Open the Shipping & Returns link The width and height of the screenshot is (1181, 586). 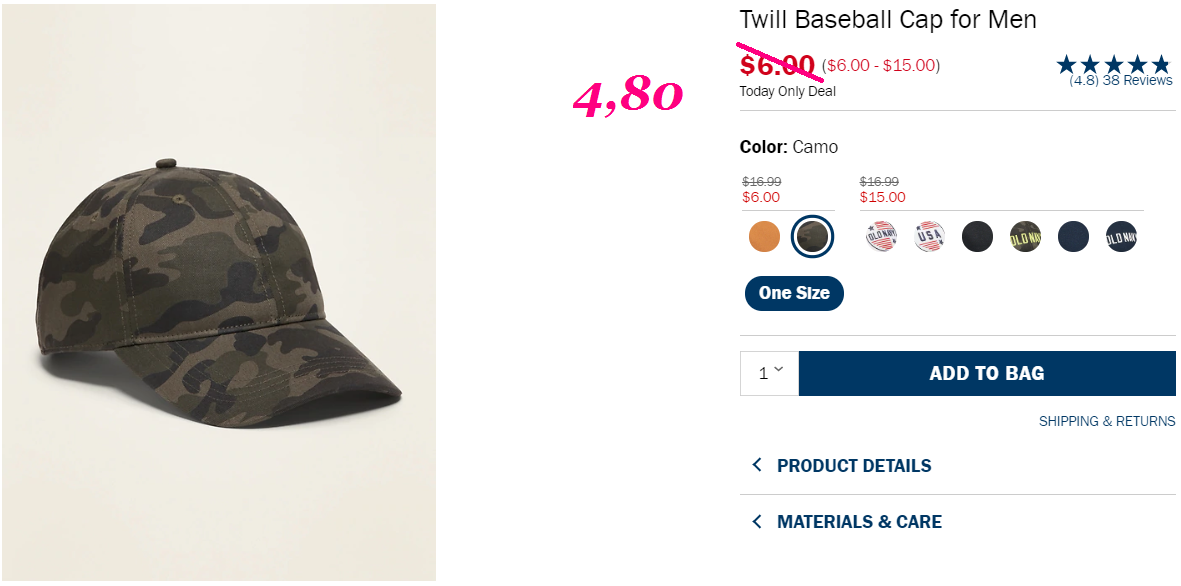click(1107, 421)
